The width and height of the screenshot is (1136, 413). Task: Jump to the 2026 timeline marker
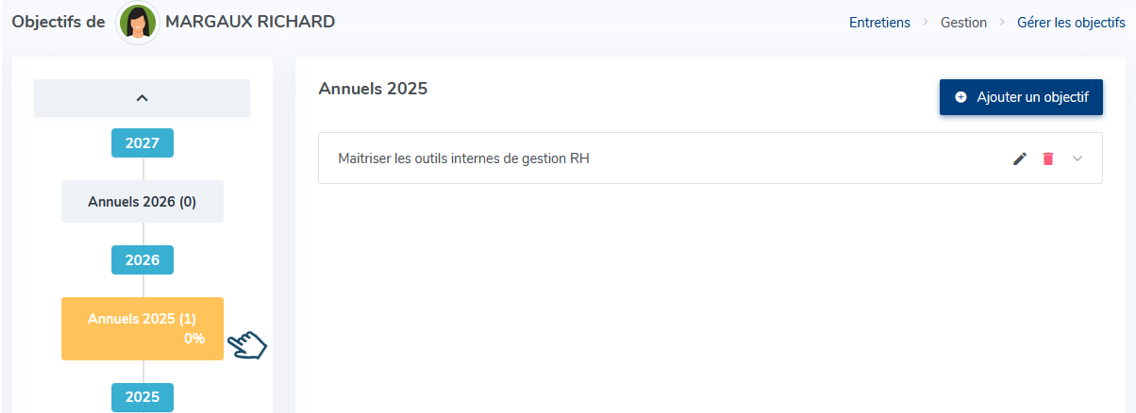coord(142,260)
